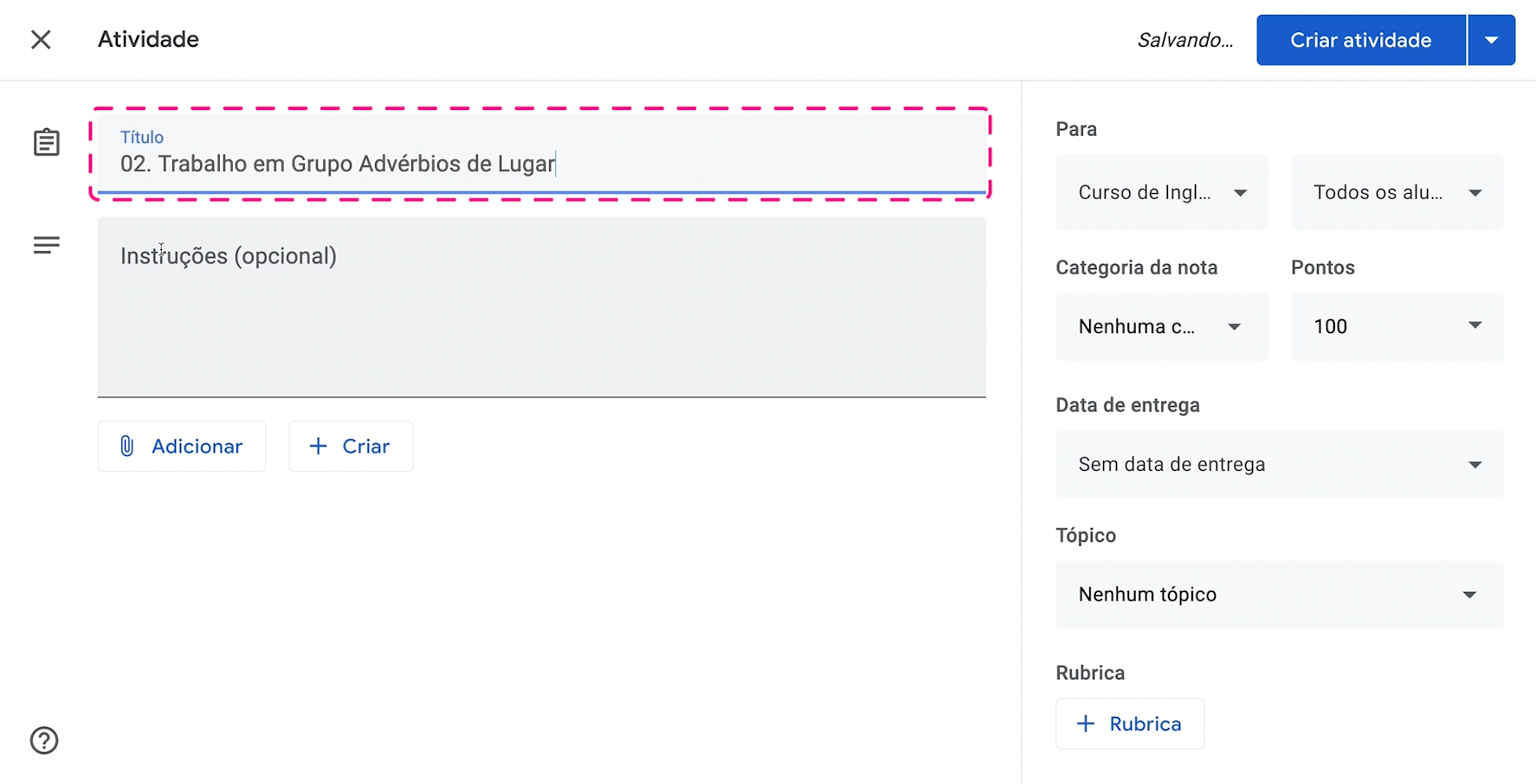Click the Categoria da nota label
The width and height of the screenshot is (1536, 784).
[1136, 267]
